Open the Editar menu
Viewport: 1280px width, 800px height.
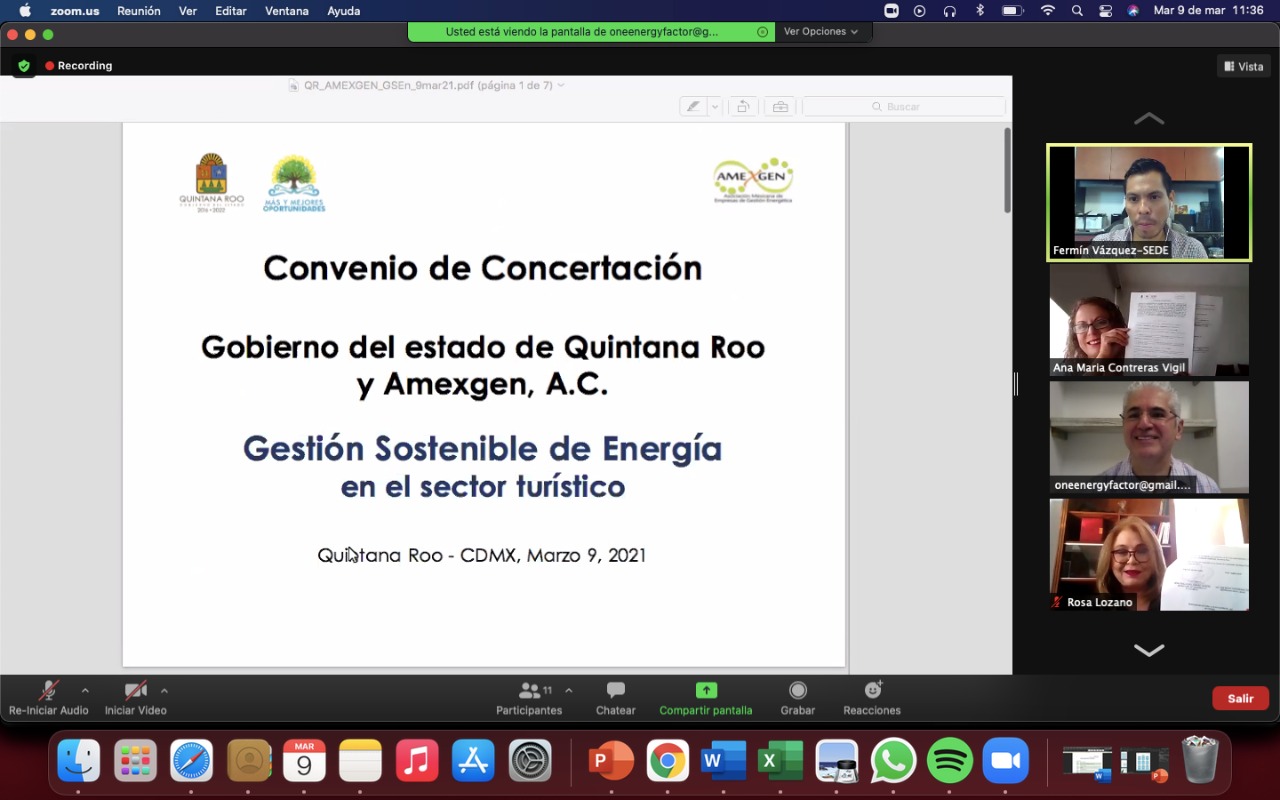point(231,11)
